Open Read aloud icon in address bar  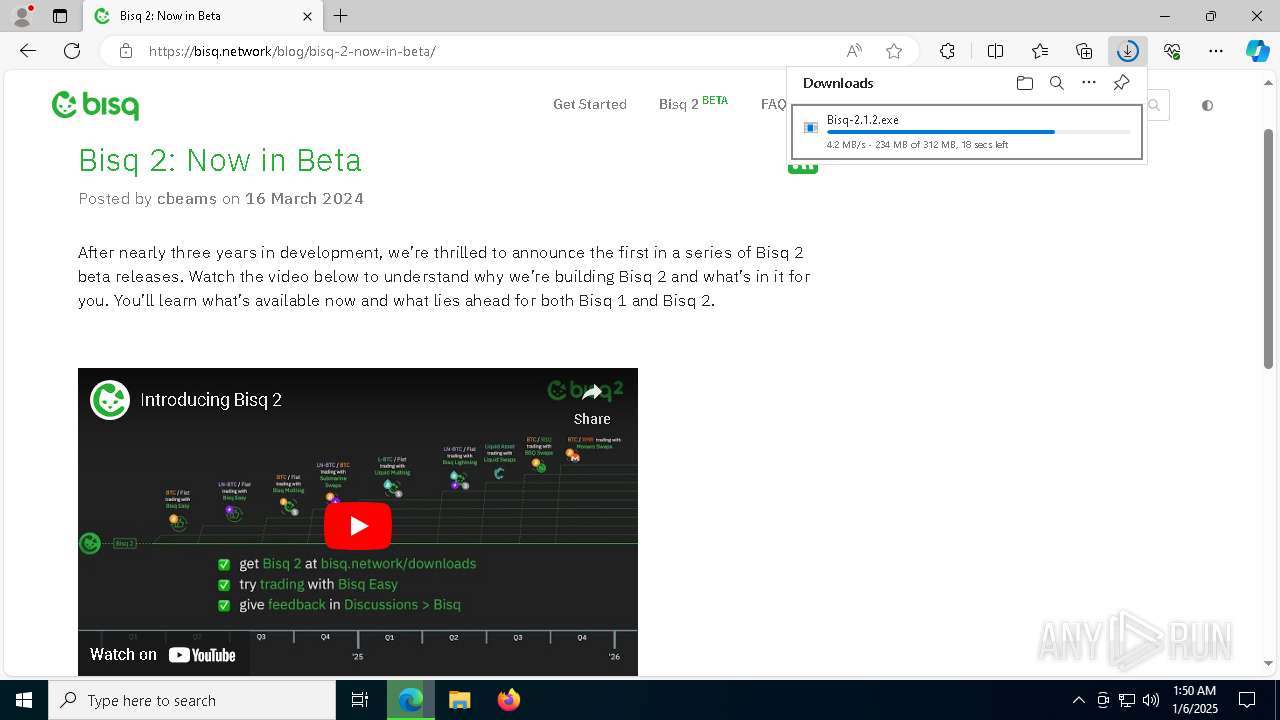pos(854,51)
